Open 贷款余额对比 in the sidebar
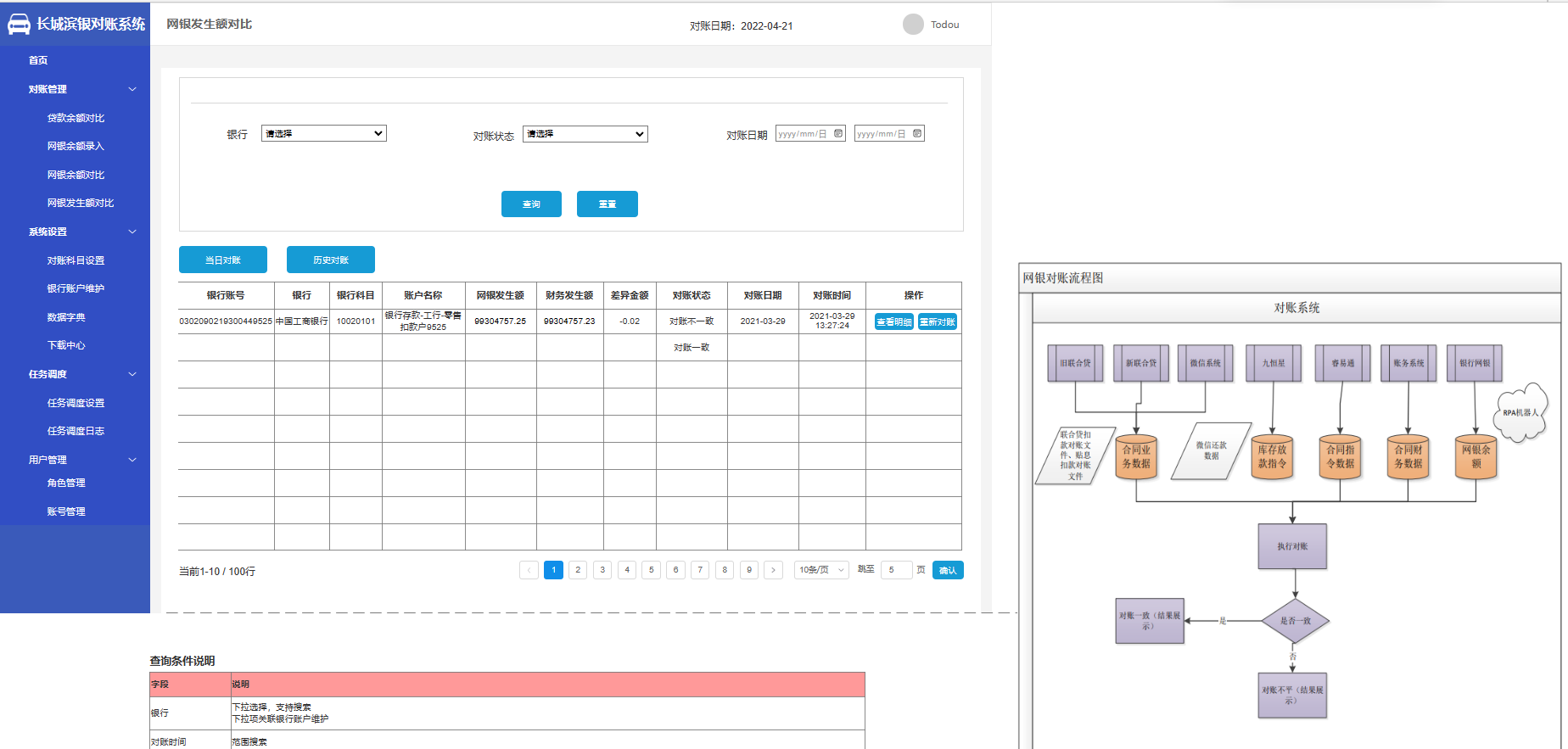Viewport: 1568px width, 749px height. pos(76,118)
